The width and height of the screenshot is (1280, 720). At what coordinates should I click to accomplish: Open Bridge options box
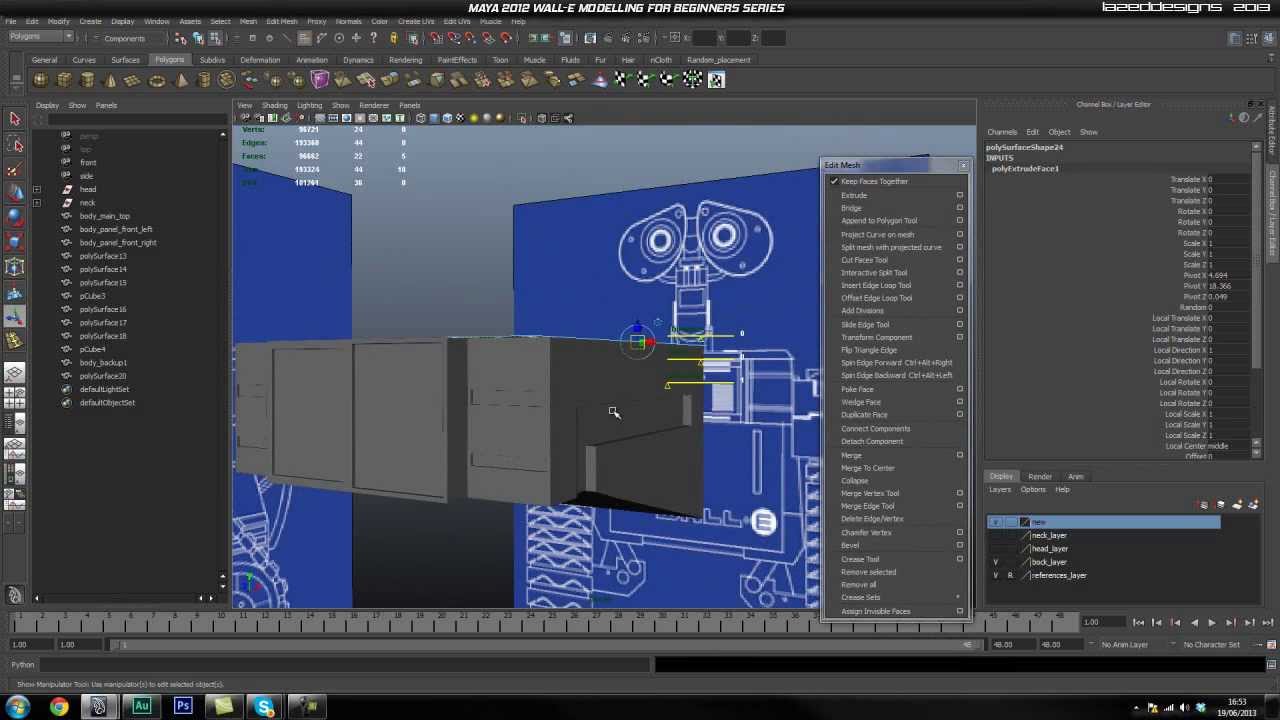point(960,208)
